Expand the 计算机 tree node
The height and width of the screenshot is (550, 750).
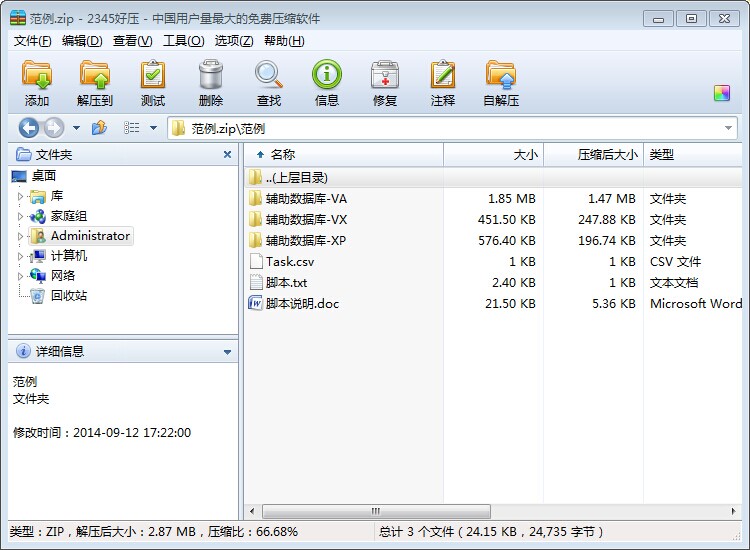tap(20, 256)
